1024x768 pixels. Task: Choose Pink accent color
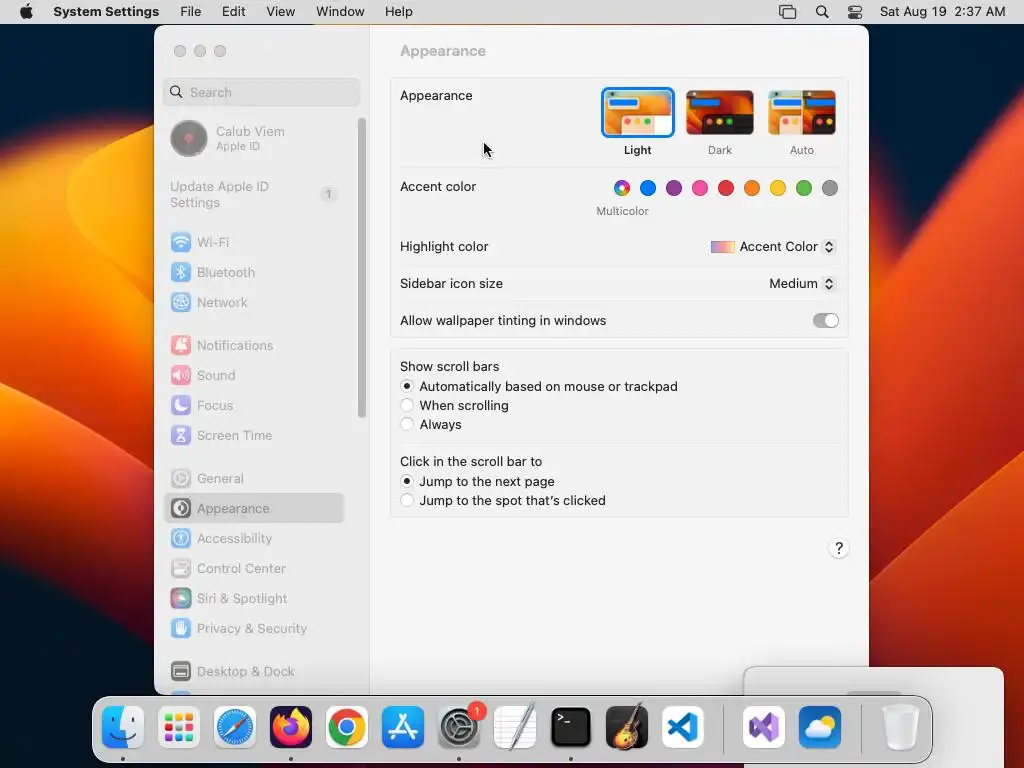click(700, 188)
